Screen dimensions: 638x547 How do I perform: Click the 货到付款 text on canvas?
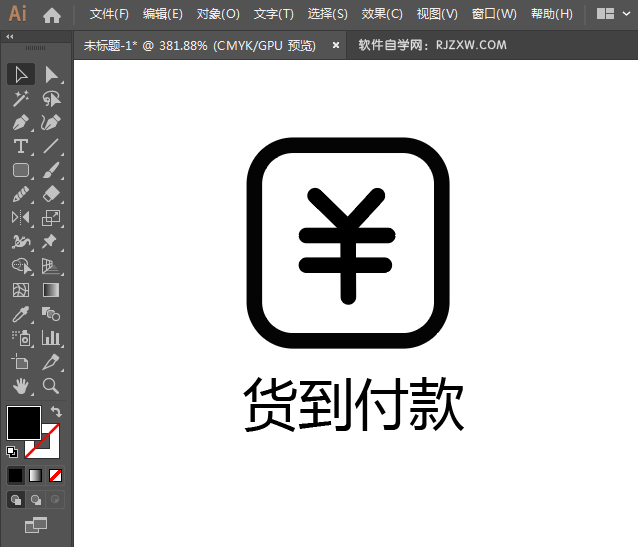pos(353,404)
